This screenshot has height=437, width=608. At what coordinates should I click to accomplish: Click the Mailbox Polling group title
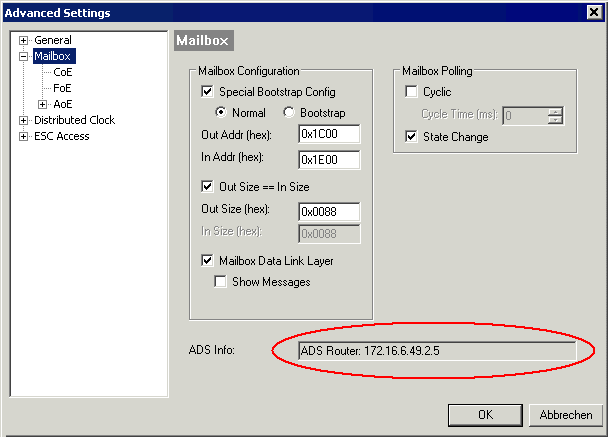[x=437, y=71]
